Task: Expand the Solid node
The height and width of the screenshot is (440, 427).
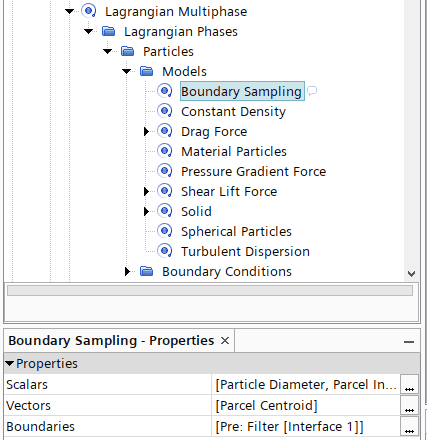Action: click(146, 211)
